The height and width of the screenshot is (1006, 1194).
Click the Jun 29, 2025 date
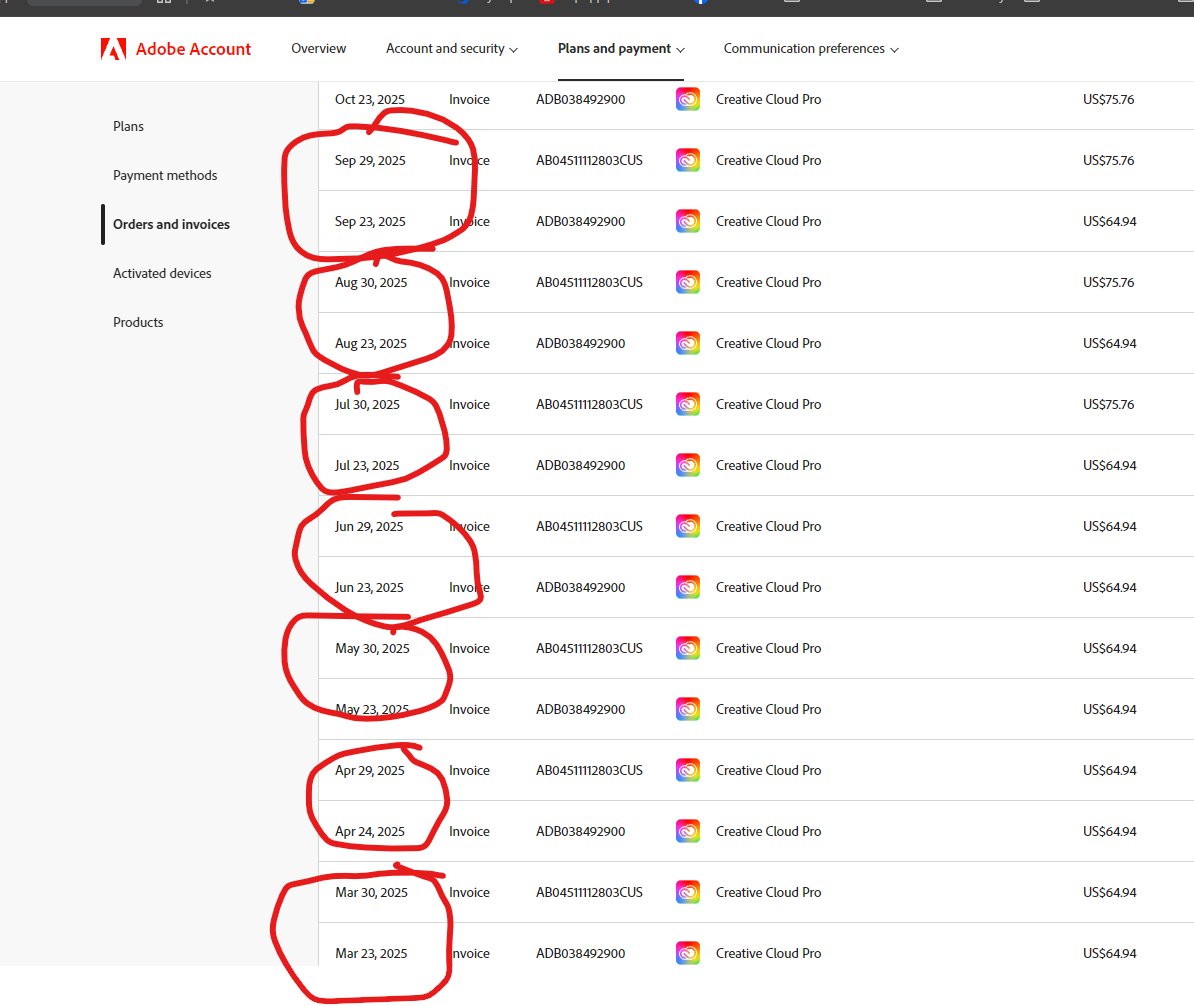369,526
